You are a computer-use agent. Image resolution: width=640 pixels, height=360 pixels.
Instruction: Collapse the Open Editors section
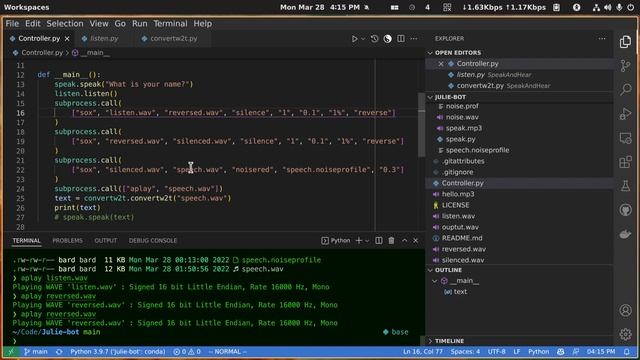[430, 53]
